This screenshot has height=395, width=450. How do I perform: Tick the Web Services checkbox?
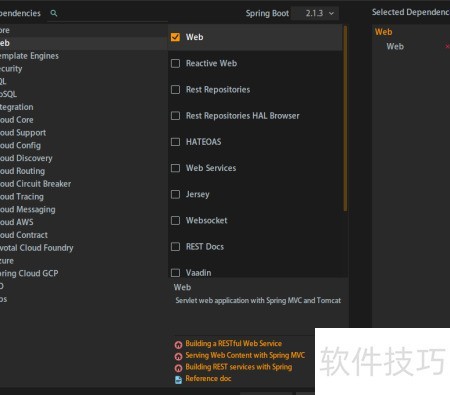(x=175, y=168)
